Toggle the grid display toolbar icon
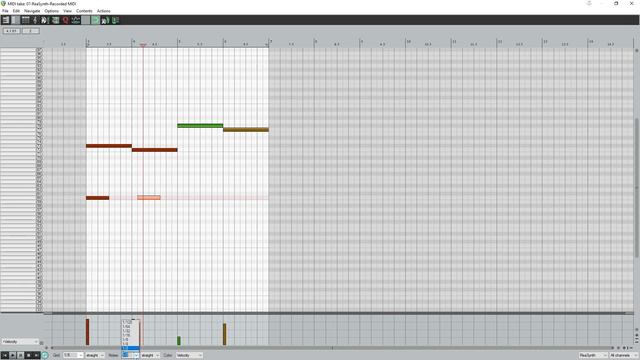 25,20
